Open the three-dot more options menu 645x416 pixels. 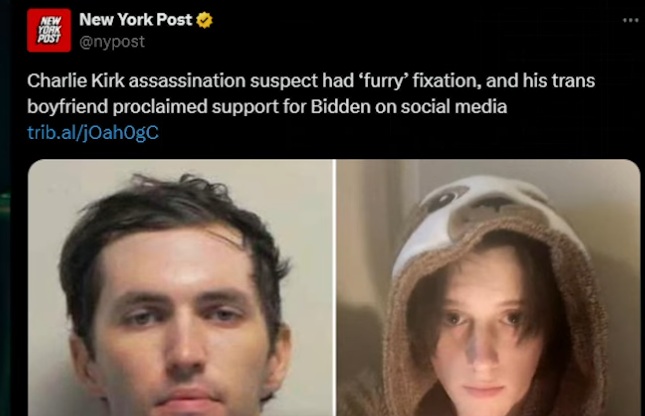[630, 20]
